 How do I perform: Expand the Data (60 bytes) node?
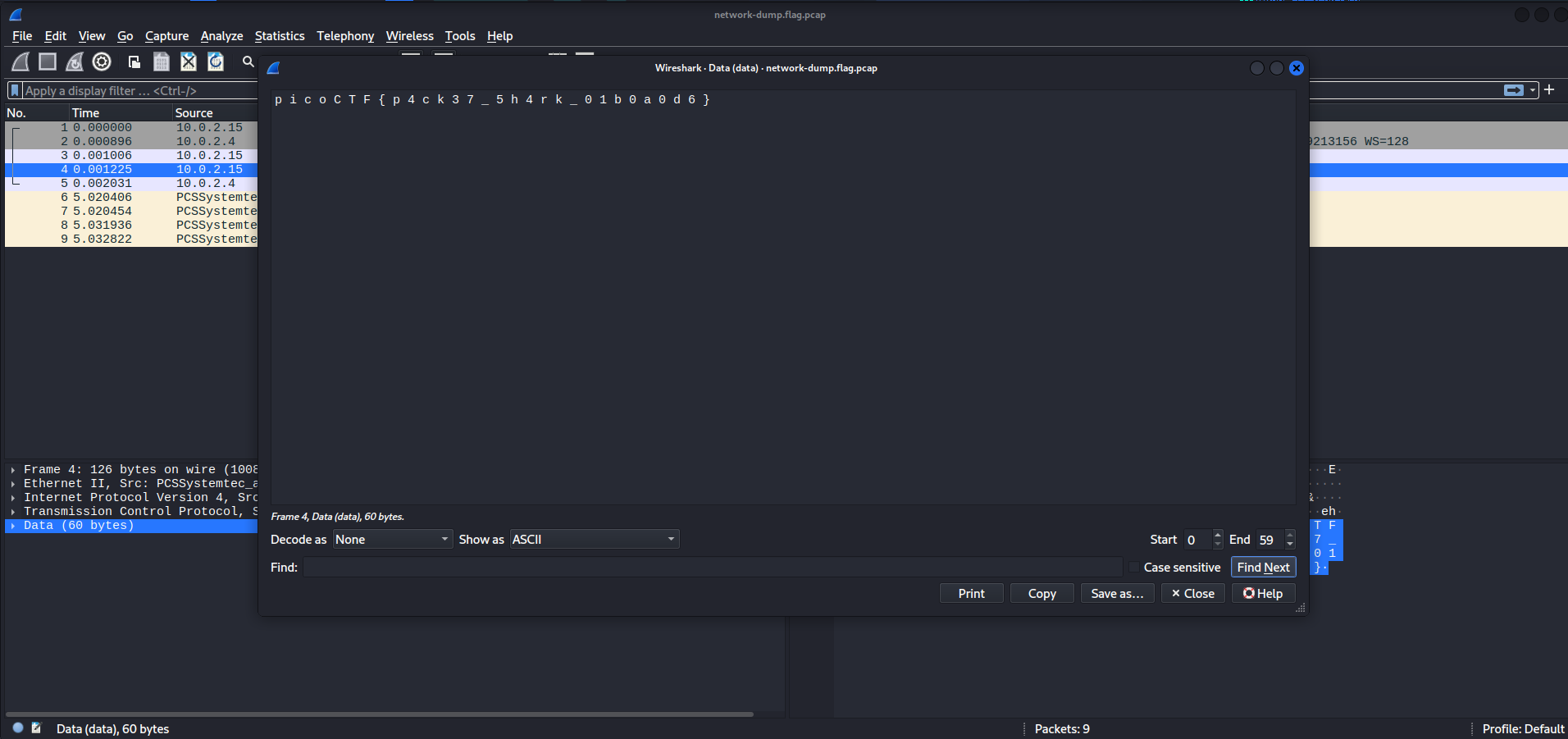tap(13, 526)
